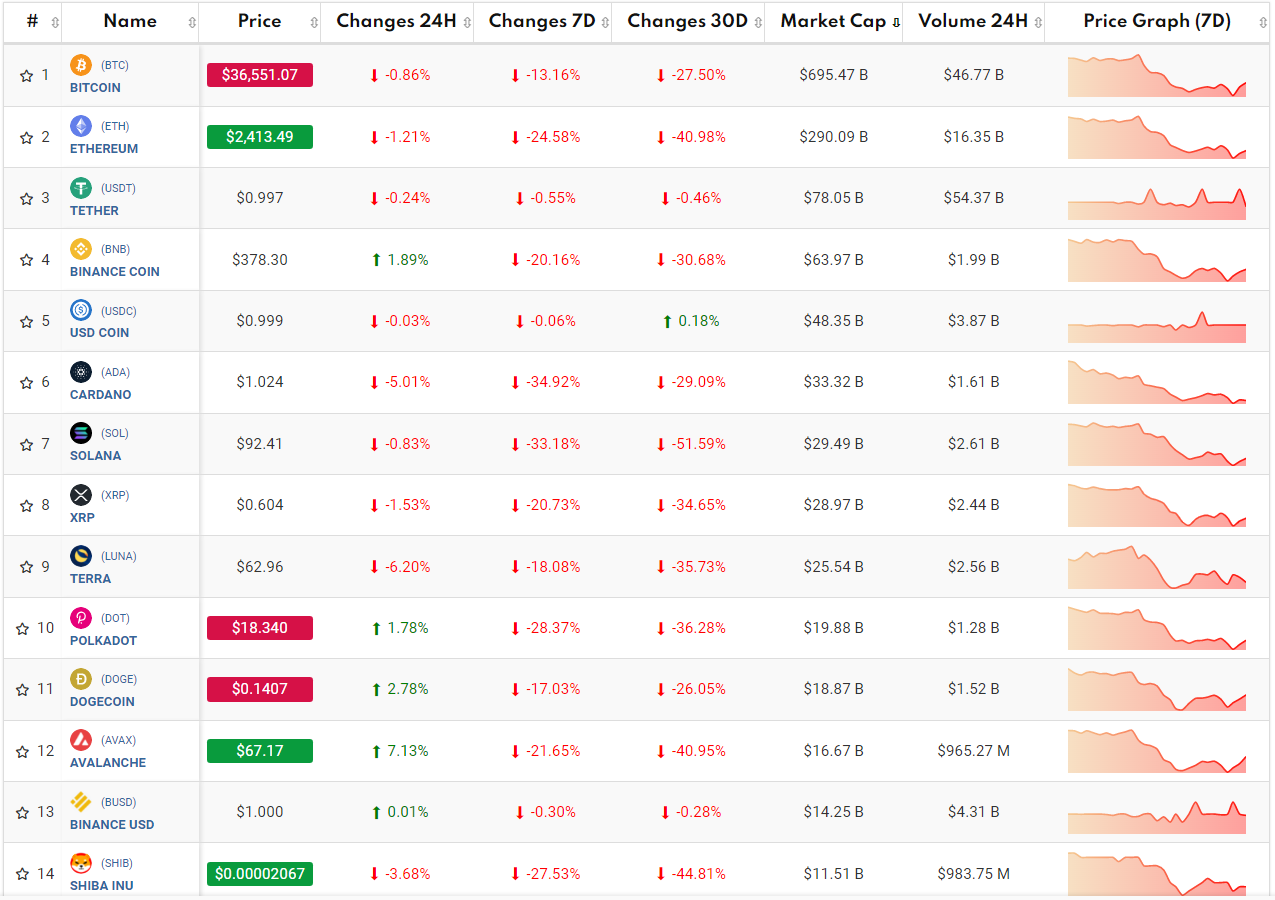The image size is (1275, 900).
Task: Click Solana 30D change -51.59%
Action: tap(690, 444)
